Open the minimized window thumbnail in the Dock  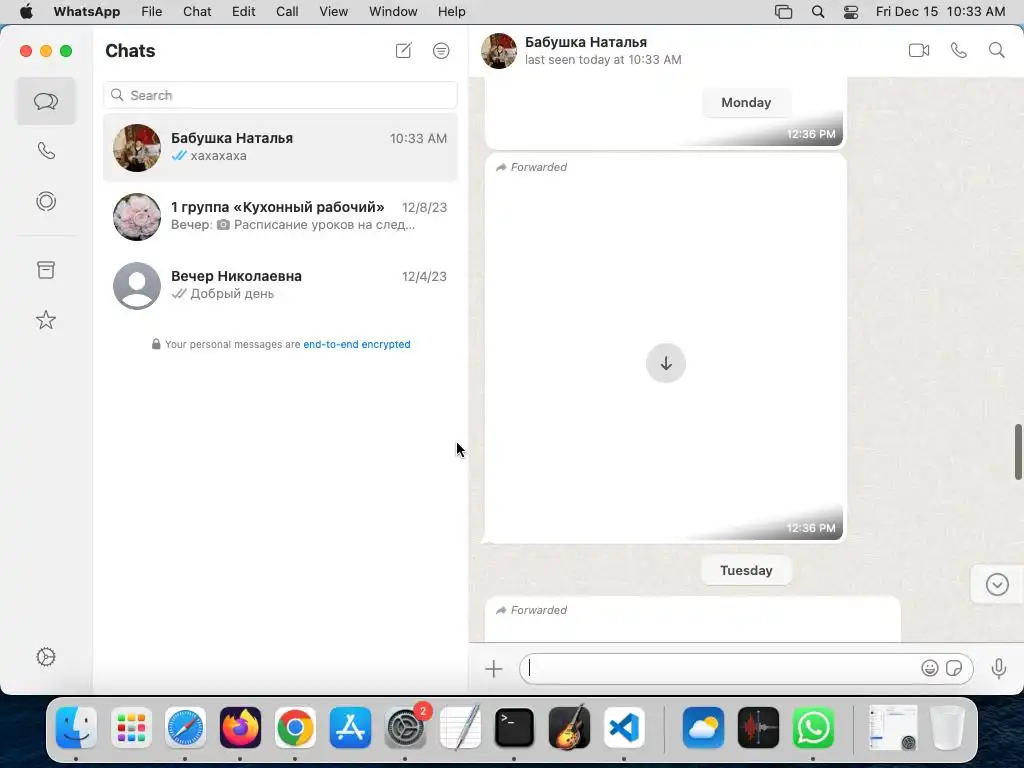point(893,728)
